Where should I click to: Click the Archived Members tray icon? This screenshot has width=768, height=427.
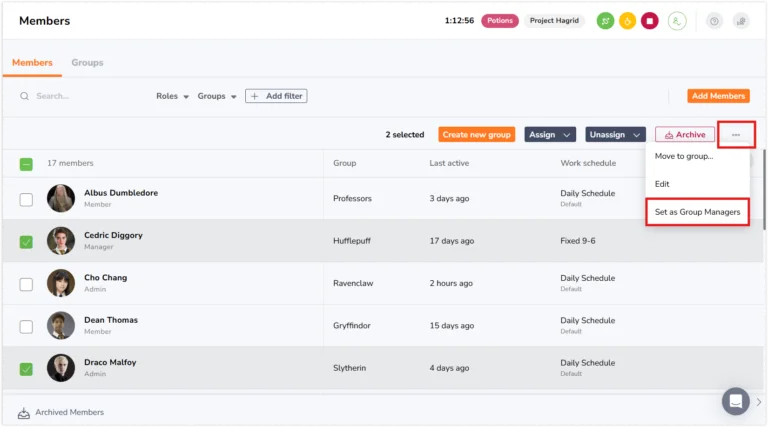click(x=24, y=413)
